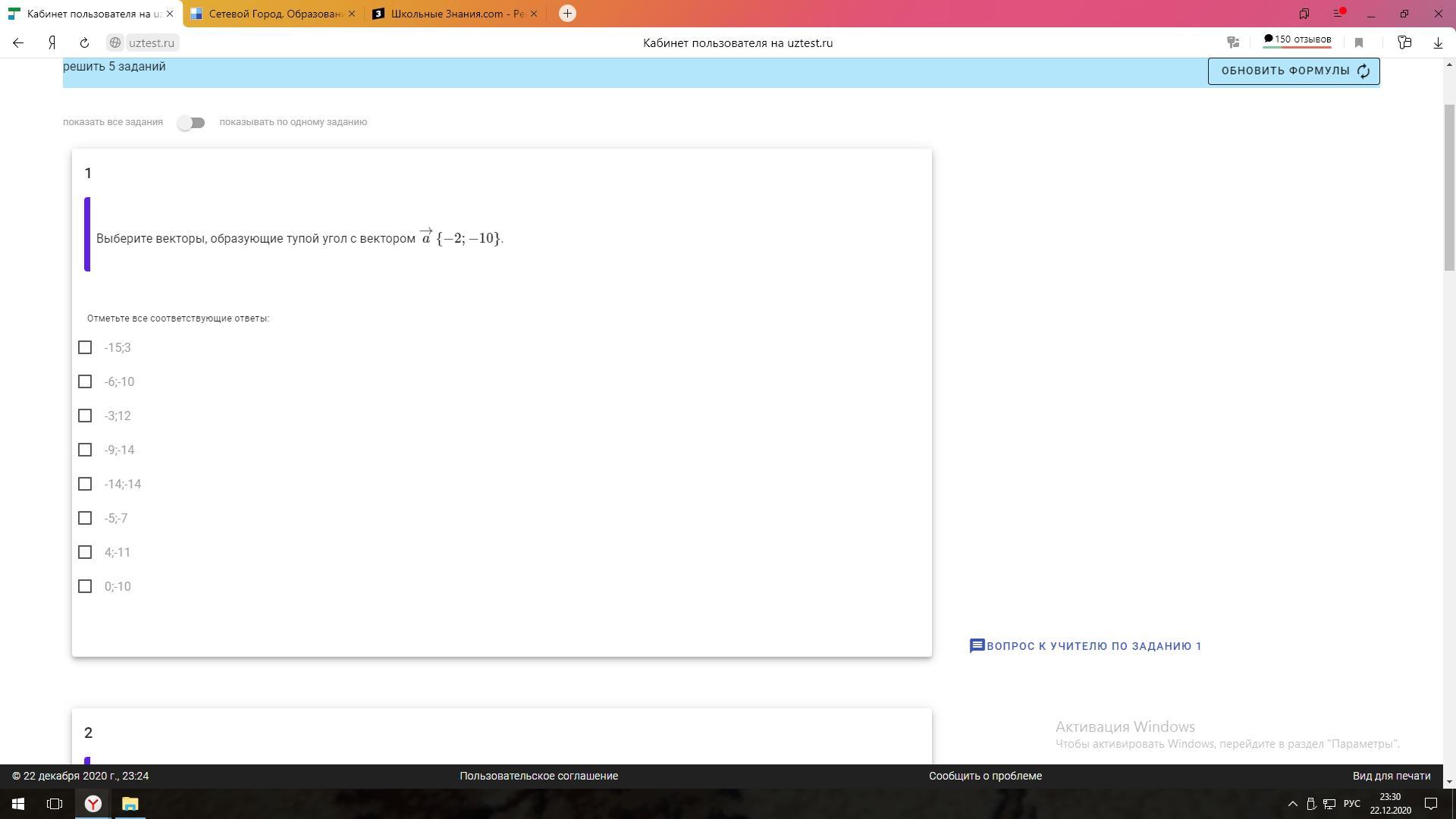Switch to Школьные Знания.com tab

pyautogui.click(x=455, y=14)
